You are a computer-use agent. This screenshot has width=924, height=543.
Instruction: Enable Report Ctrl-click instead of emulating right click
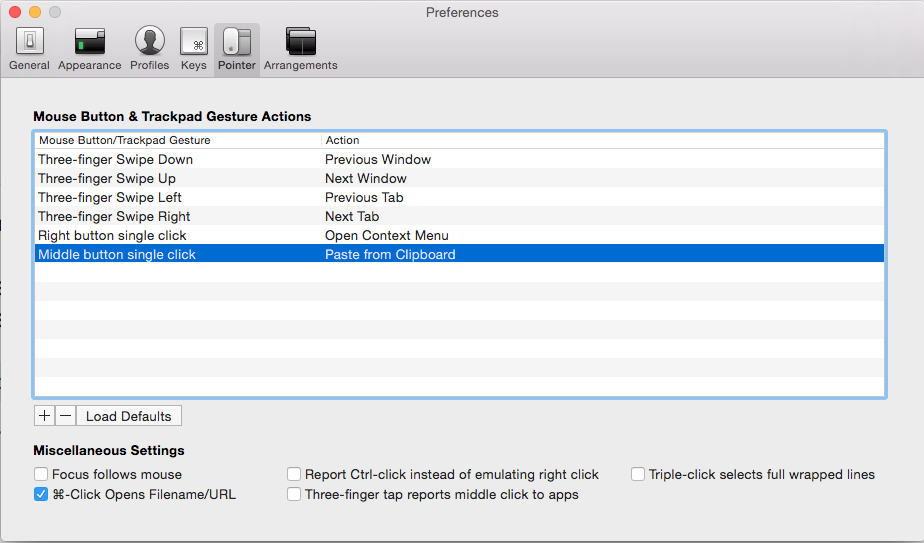(294, 475)
